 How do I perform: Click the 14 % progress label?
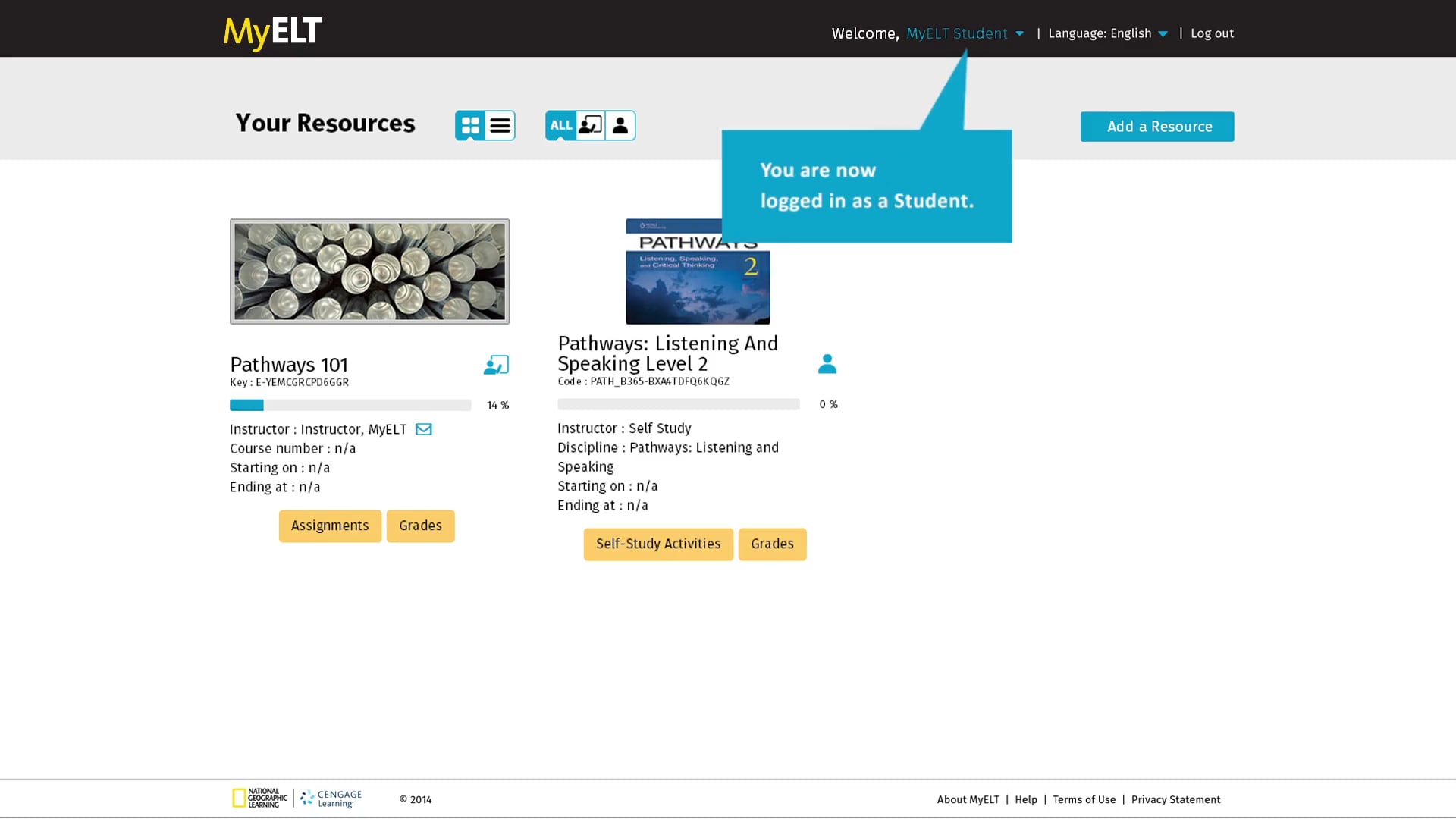pos(497,406)
